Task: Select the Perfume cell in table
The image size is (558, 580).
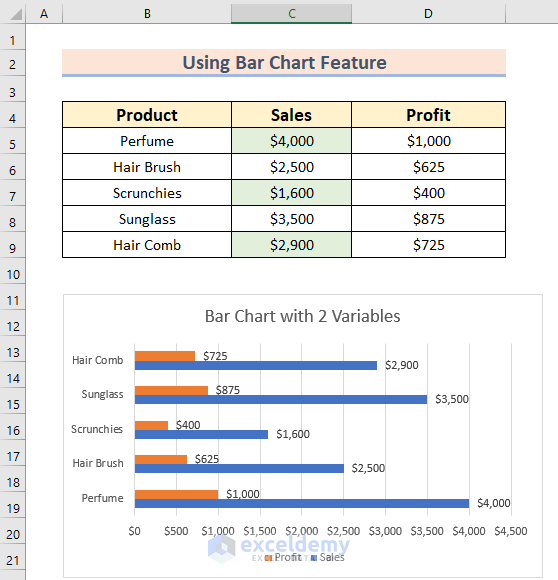Action: pos(147,141)
